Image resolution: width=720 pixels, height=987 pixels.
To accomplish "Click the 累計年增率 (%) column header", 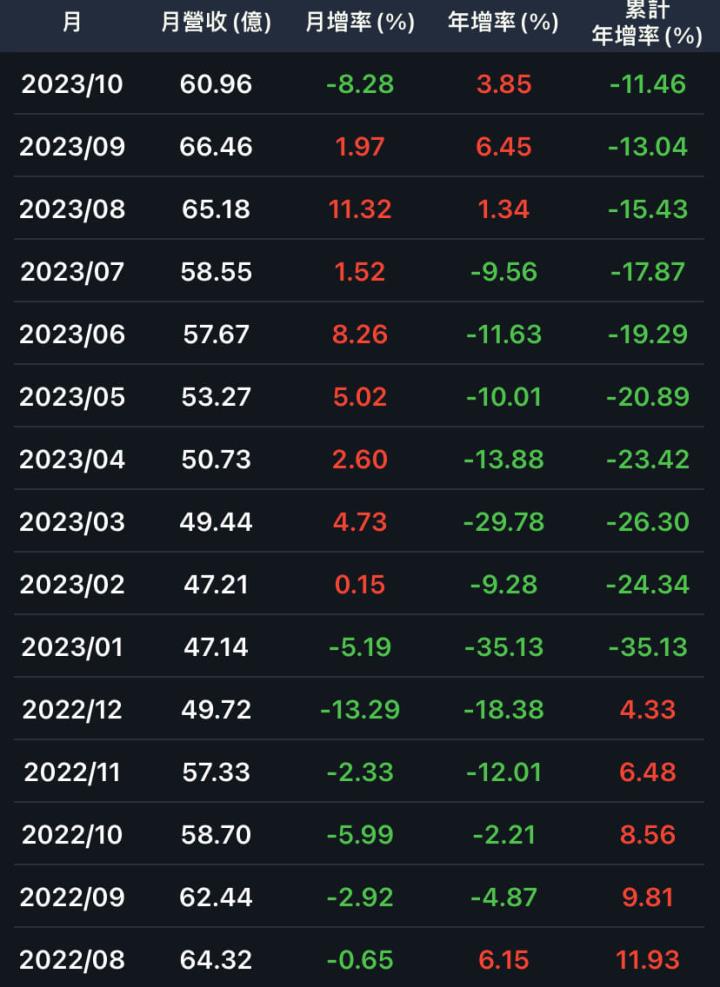I will pos(647,22).
